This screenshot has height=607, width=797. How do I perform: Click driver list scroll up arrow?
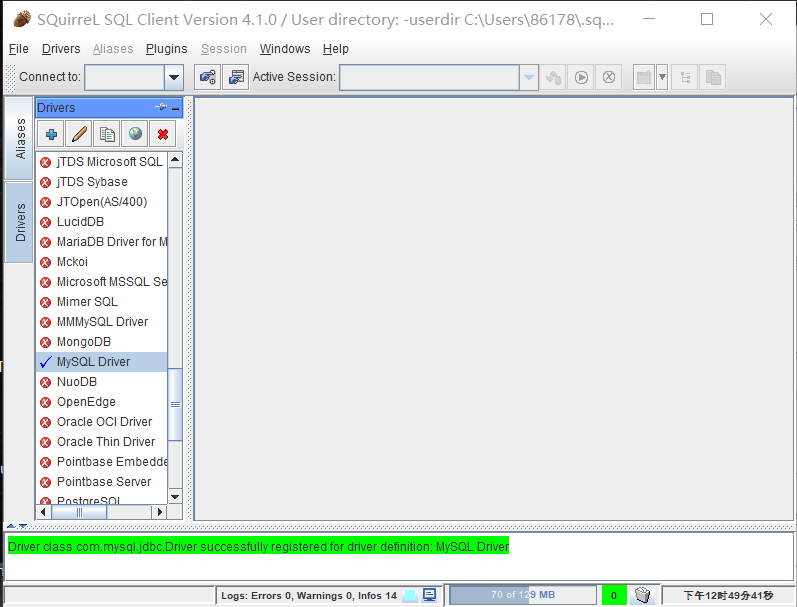coord(175,160)
